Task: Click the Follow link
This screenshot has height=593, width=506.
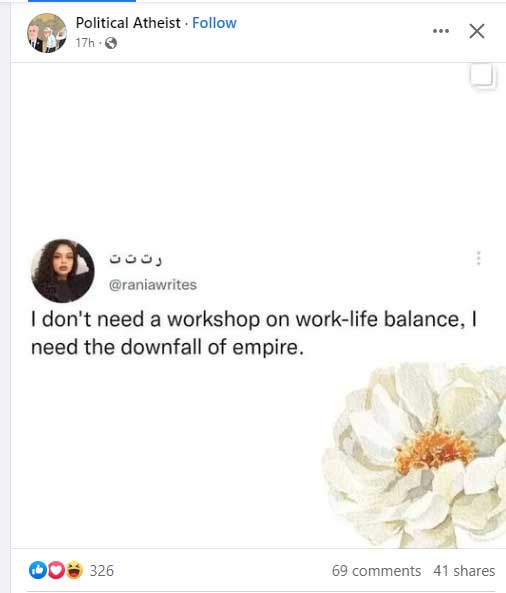Action: tap(214, 23)
